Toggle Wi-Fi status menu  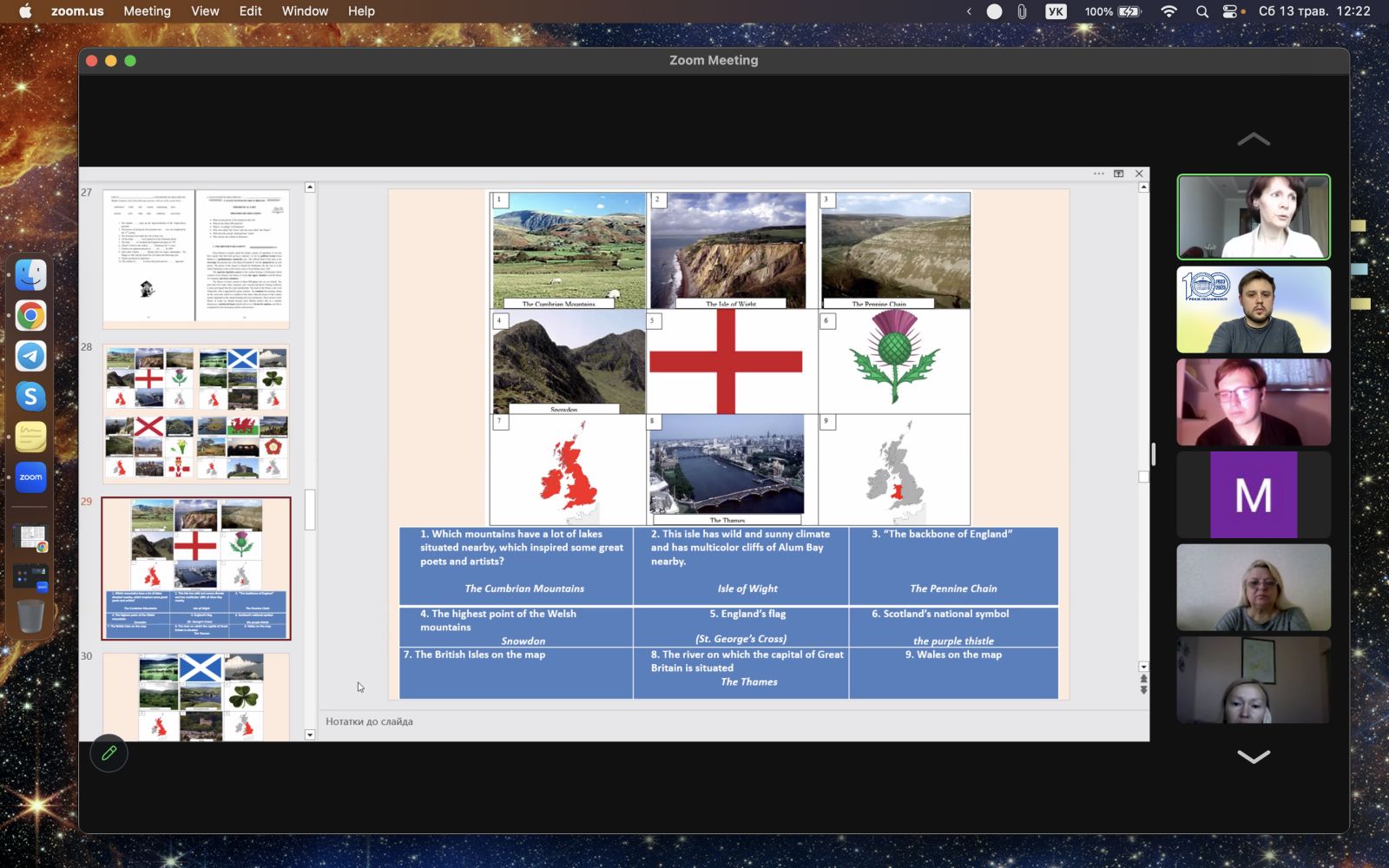tap(1169, 11)
